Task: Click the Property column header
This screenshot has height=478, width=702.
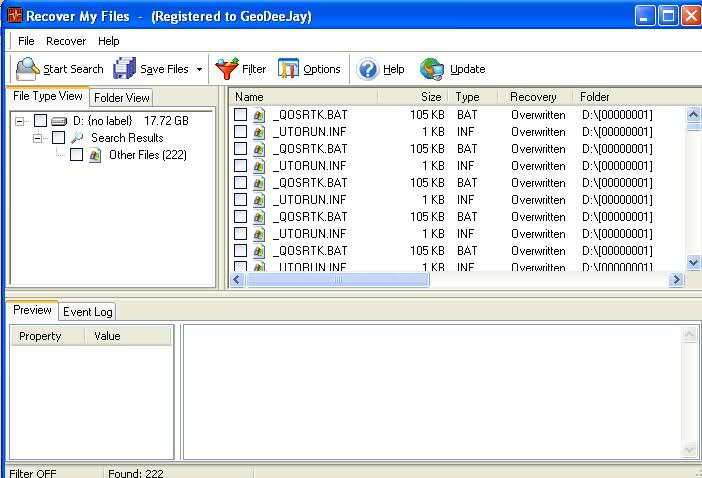Action: point(47,336)
